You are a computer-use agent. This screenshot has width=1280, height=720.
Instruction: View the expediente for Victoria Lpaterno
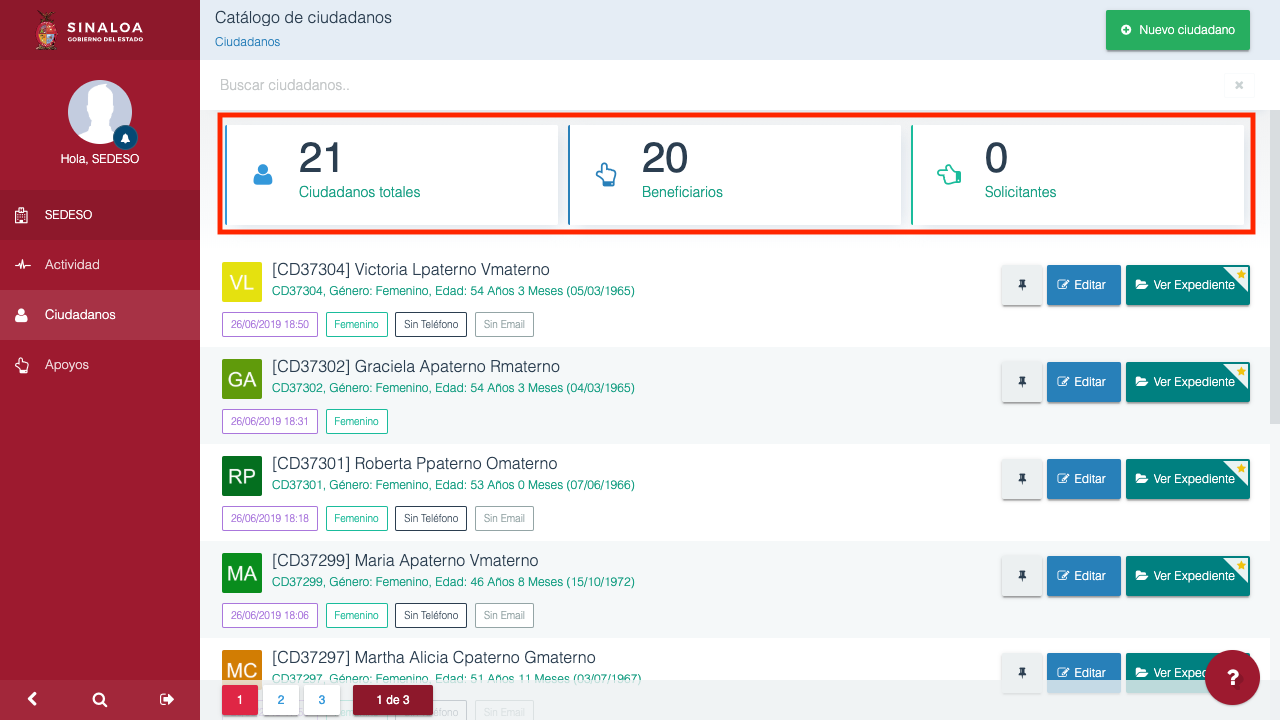[x=1188, y=285]
